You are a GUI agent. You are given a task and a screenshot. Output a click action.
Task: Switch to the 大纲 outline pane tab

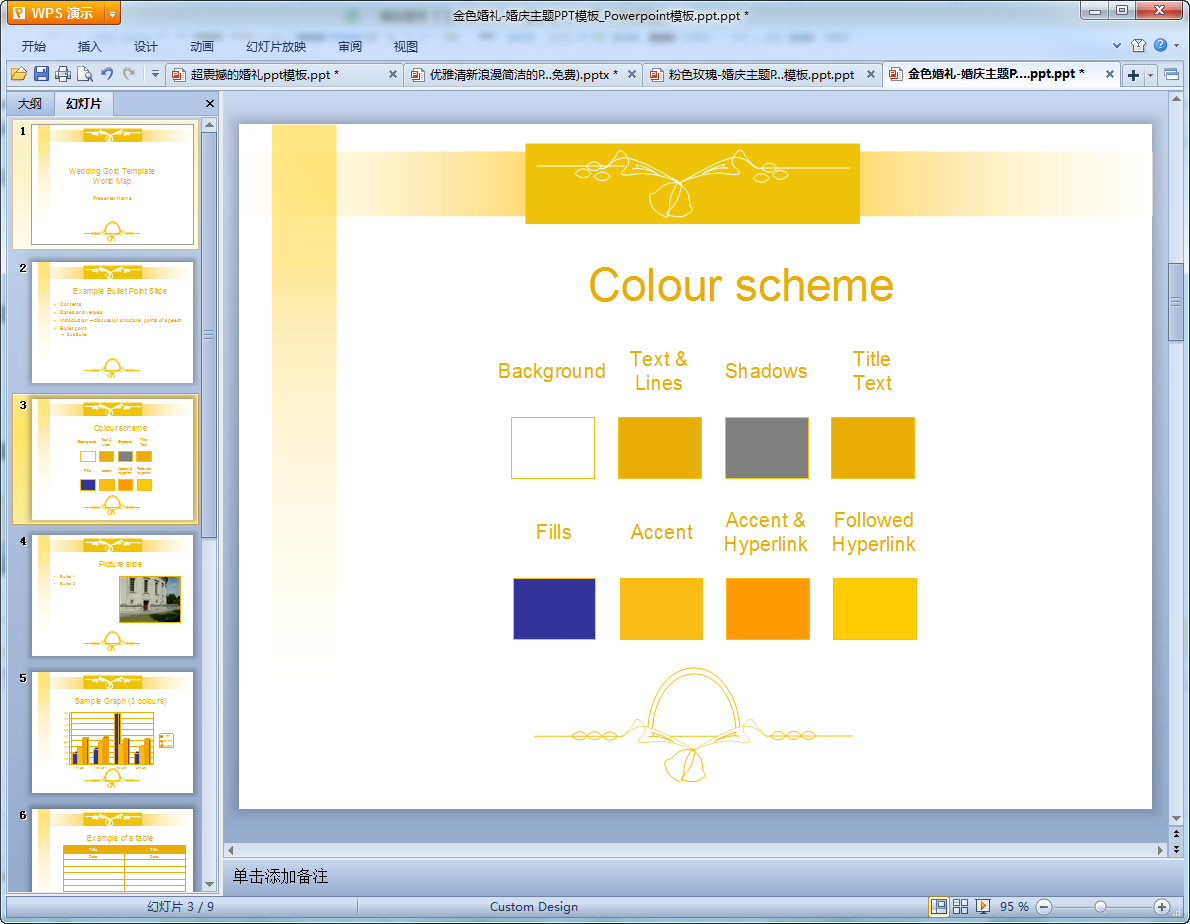point(30,103)
